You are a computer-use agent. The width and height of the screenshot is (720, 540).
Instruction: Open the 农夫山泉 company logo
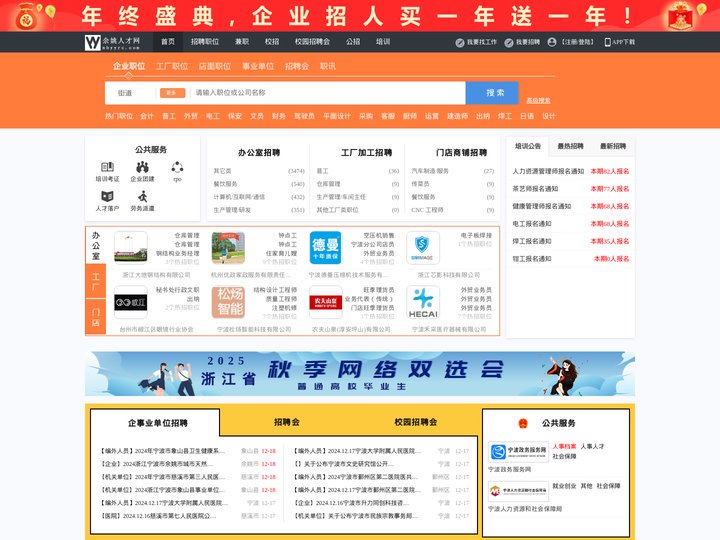326,302
